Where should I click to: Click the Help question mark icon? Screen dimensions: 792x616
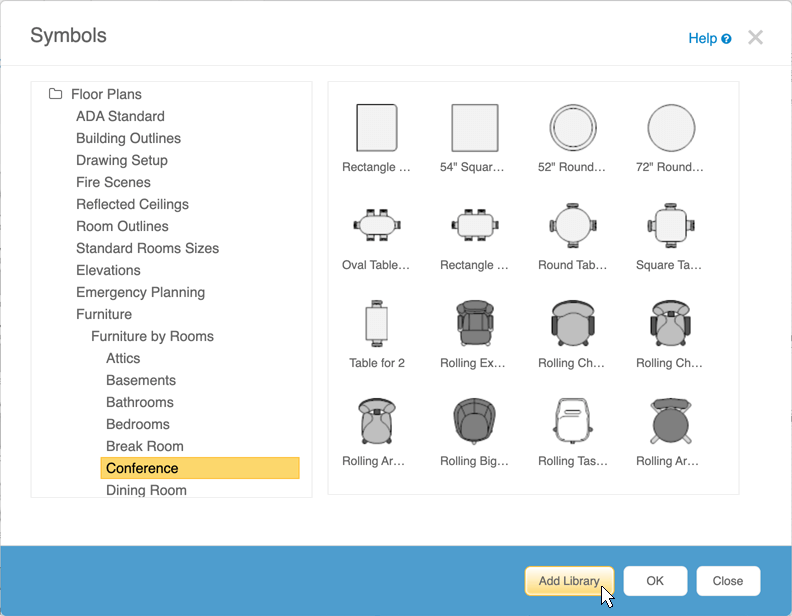726,39
